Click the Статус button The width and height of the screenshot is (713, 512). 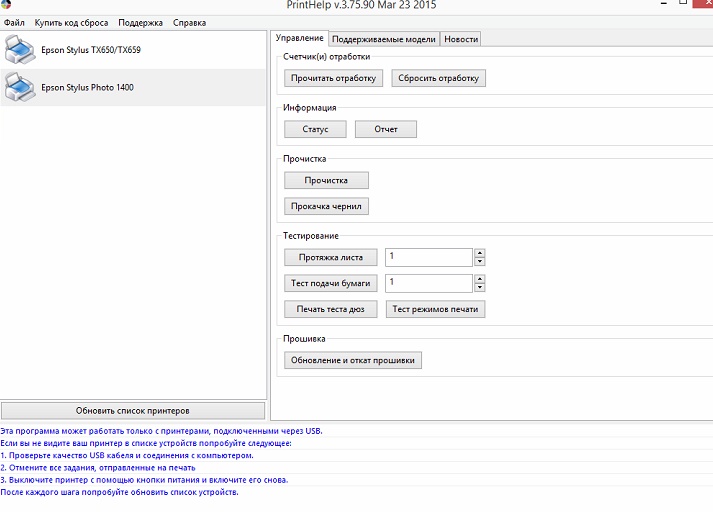pos(315,129)
